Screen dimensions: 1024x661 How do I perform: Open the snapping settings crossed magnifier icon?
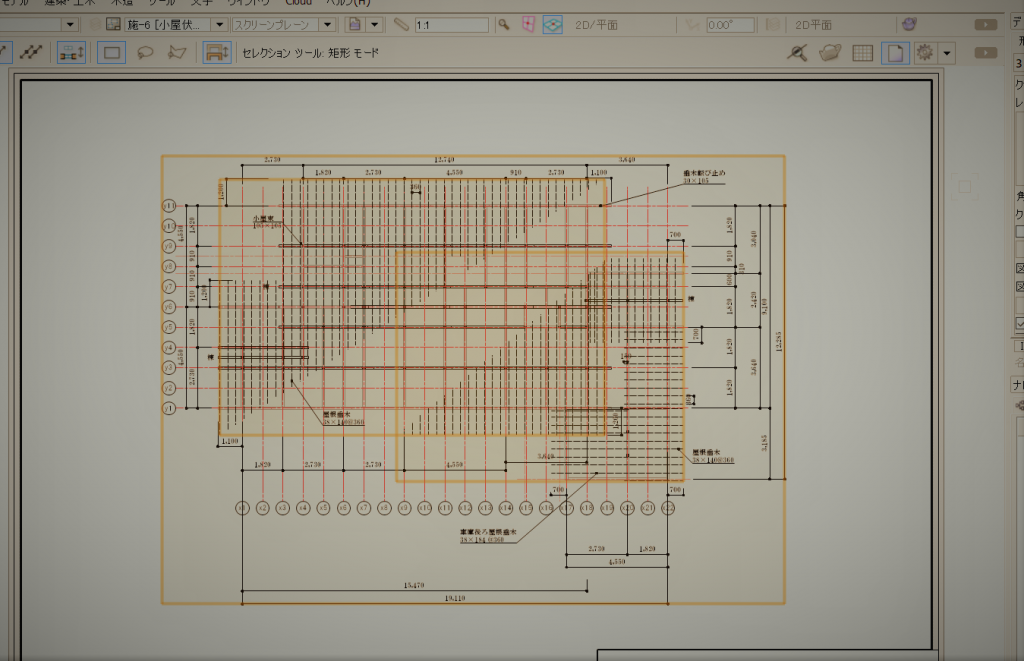[x=797, y=53]
